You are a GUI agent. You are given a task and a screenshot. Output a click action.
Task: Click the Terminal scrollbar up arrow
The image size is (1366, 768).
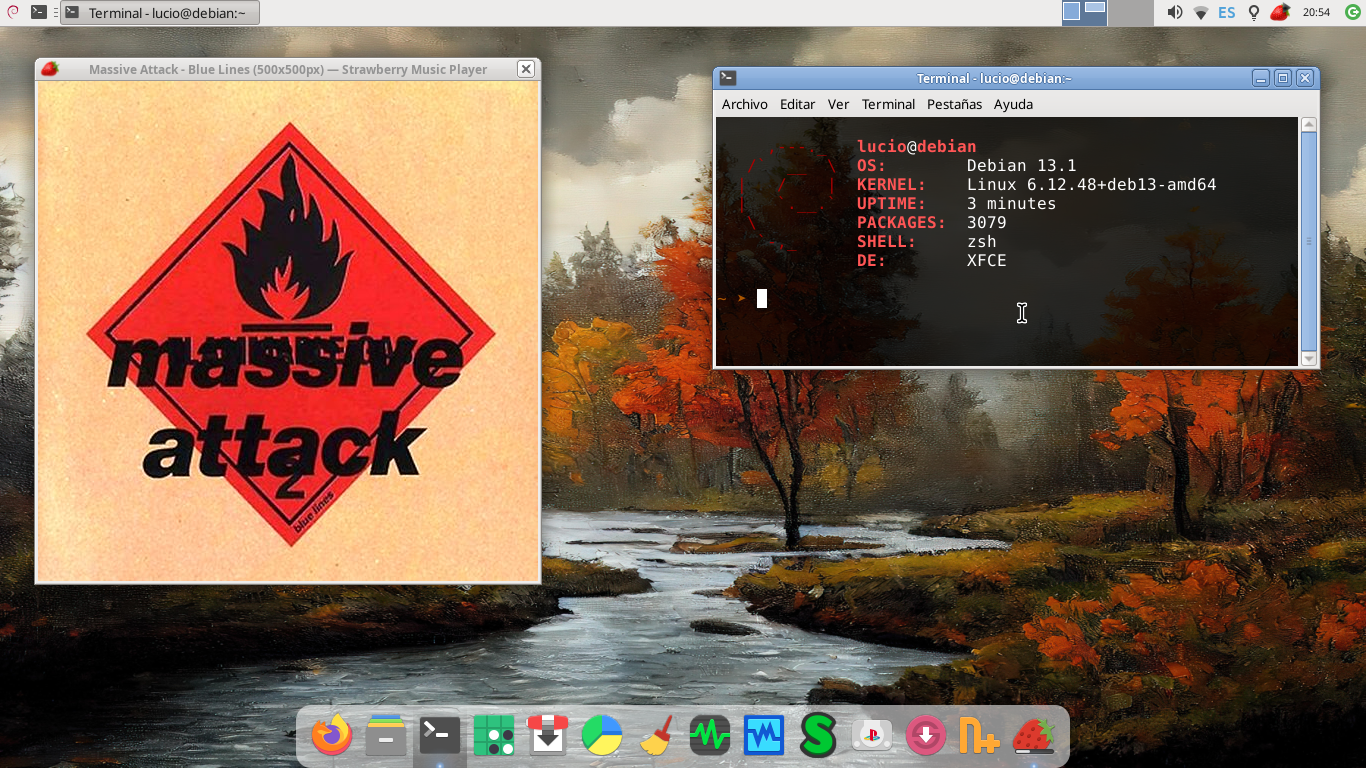[x=1309, y=124]
